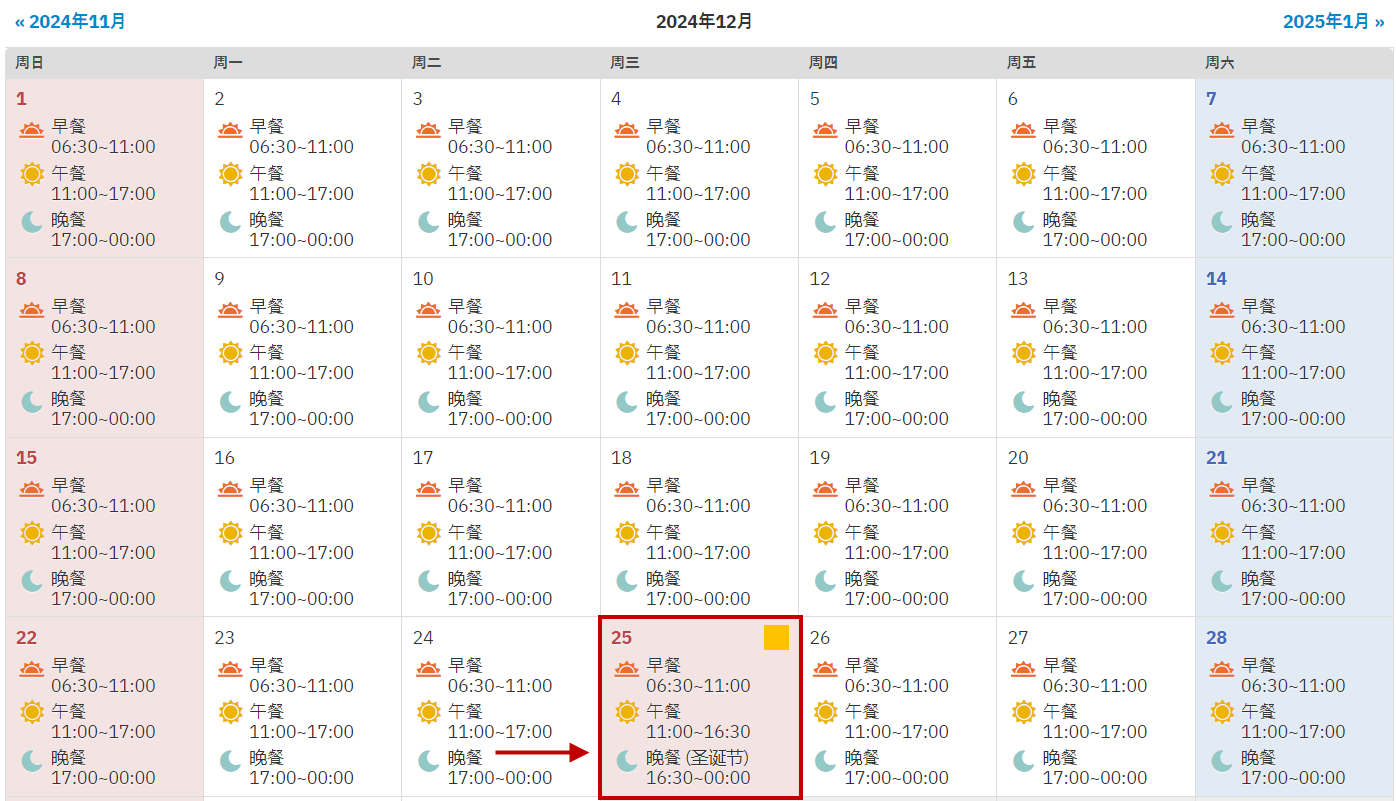This screenshot has height=801, width=1396.
Task: Select date number 12 in the calendar
Action: point(820,279)
